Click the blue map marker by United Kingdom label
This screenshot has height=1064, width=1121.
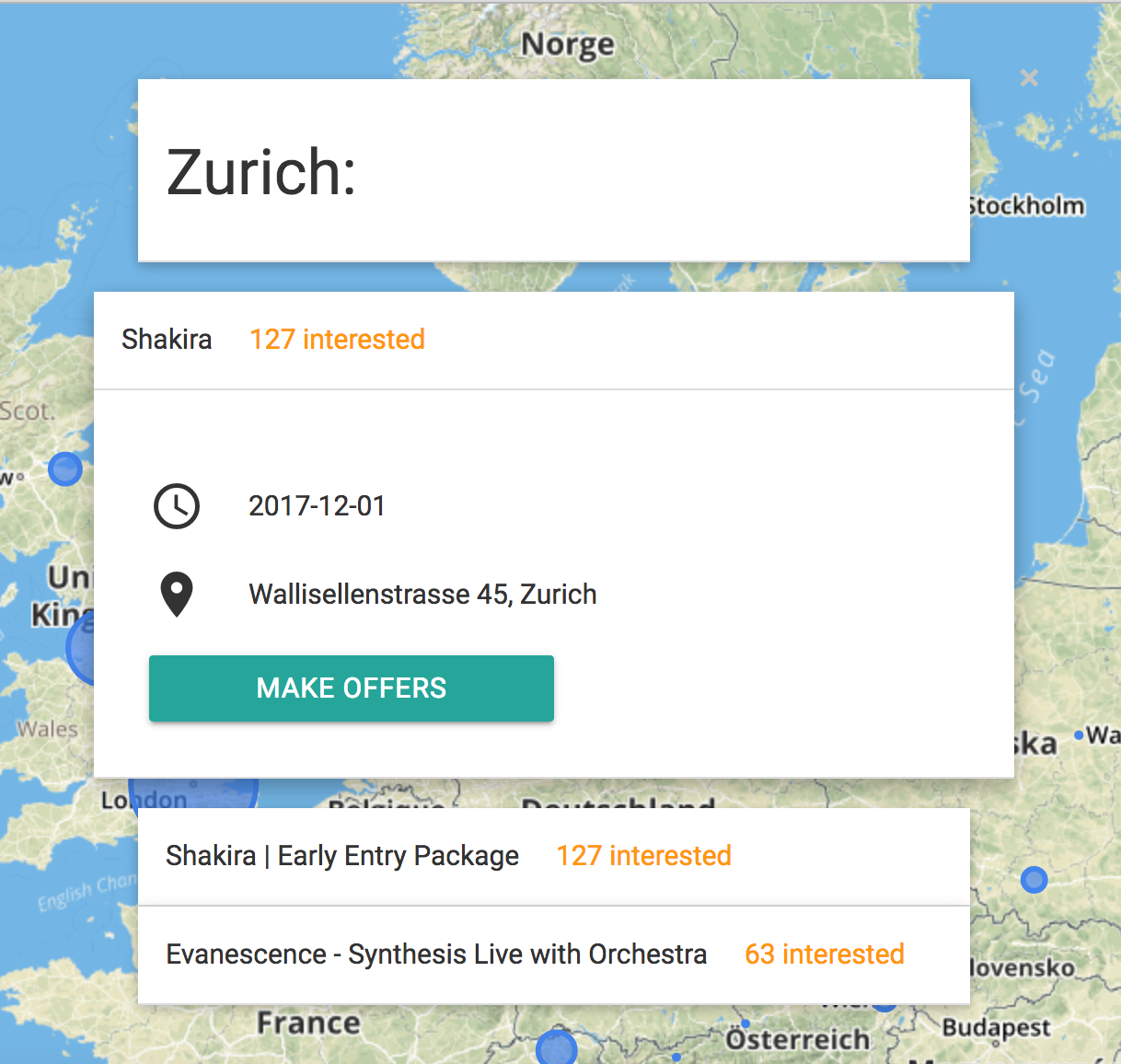(x=81, y=648)
